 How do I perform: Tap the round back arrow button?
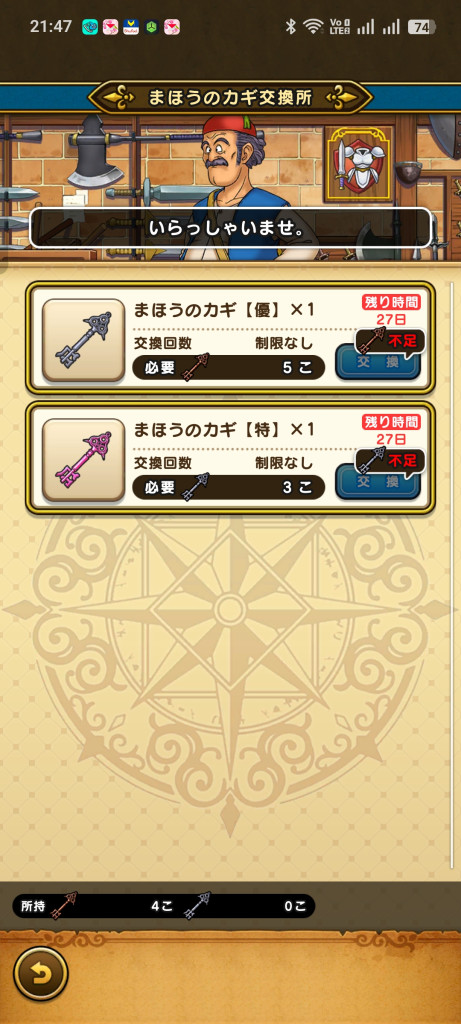click(x=40, y=974)
